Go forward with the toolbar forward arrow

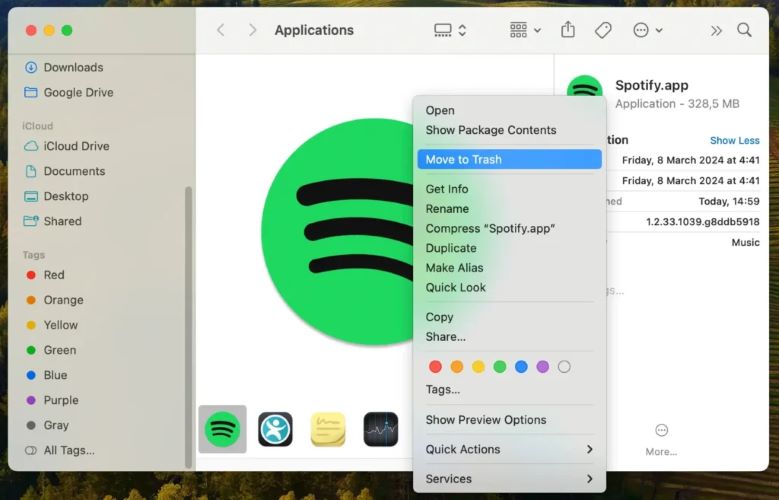click(252, 30)
